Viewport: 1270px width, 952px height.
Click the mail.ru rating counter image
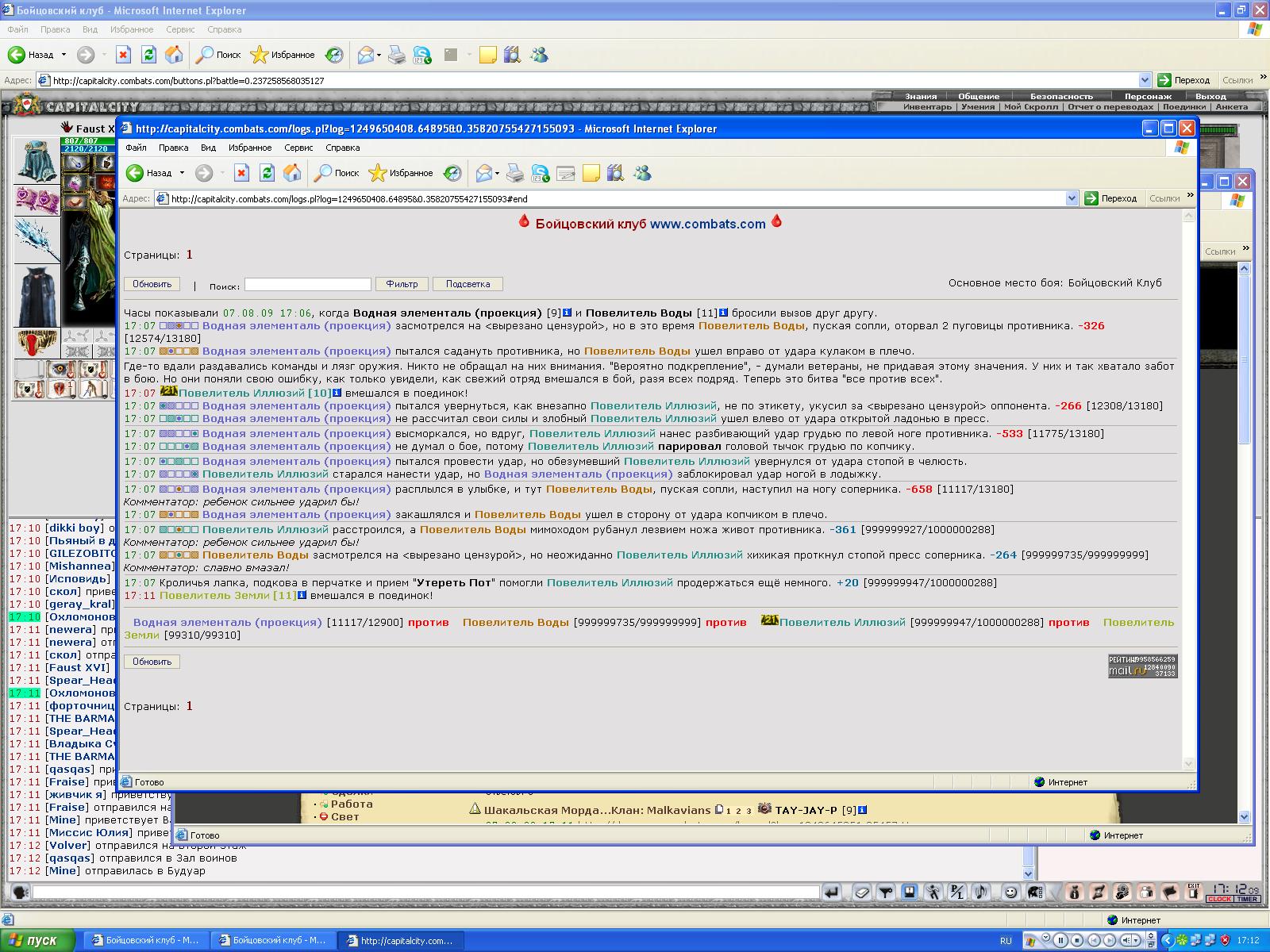[1142, 666]
